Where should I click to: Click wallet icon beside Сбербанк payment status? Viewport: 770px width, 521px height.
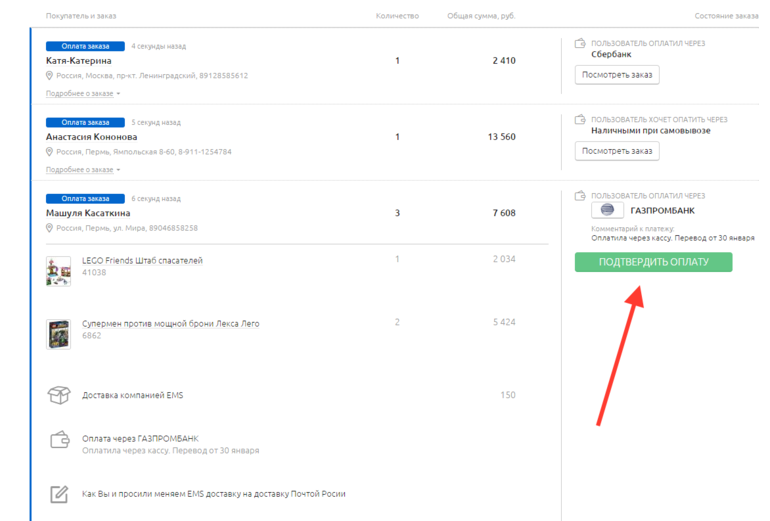tap(580, 43)
